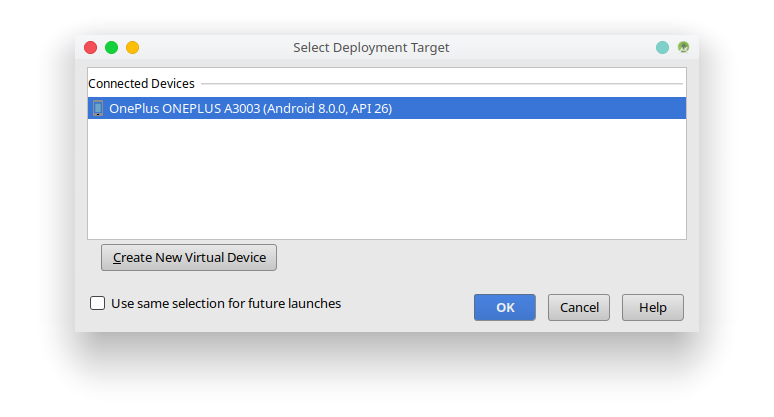Enable Use same selection for future launches
Viewport: 774px width, 417px height.
(x=97, y=303)
